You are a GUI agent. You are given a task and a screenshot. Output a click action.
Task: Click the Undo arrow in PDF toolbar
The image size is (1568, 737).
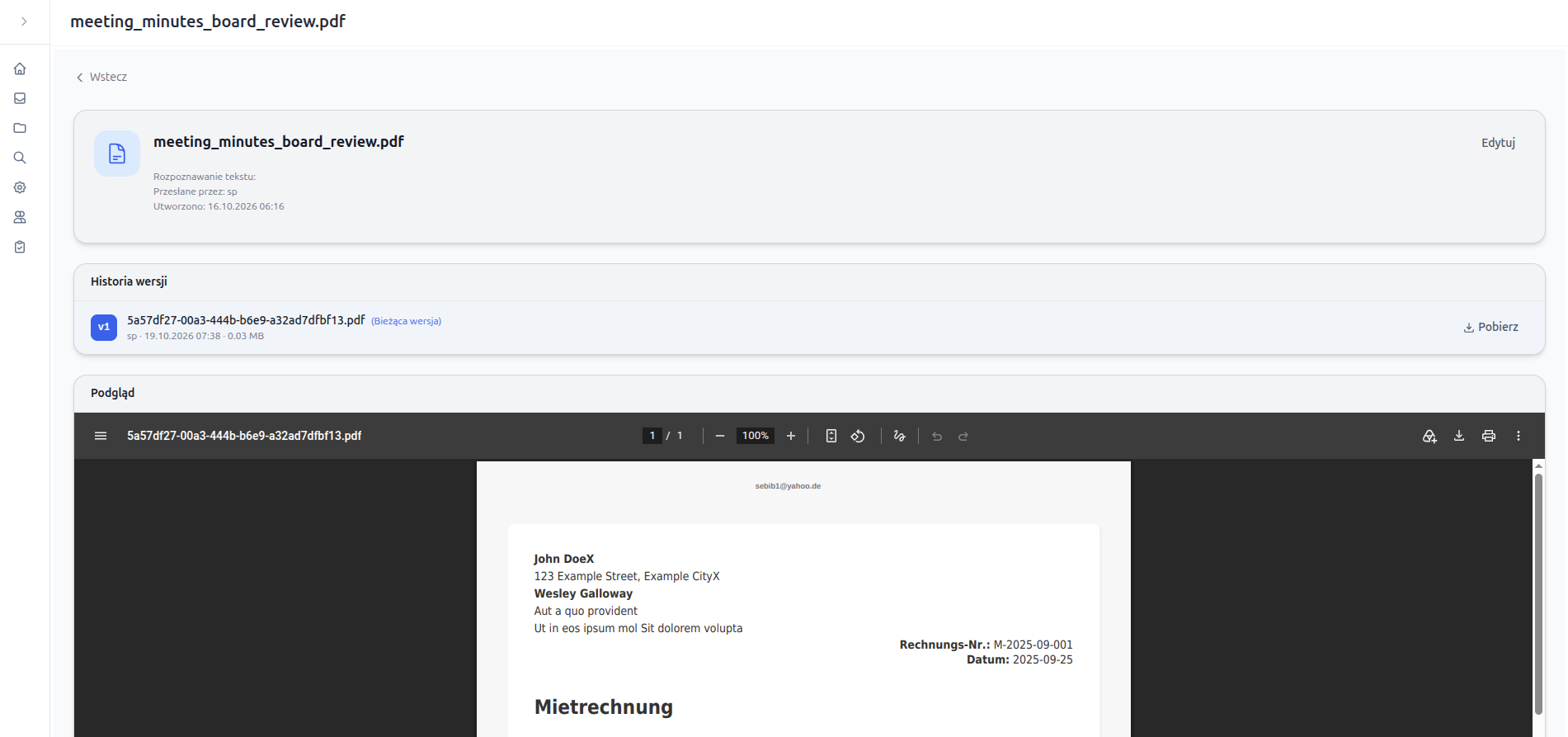point(937,436)
